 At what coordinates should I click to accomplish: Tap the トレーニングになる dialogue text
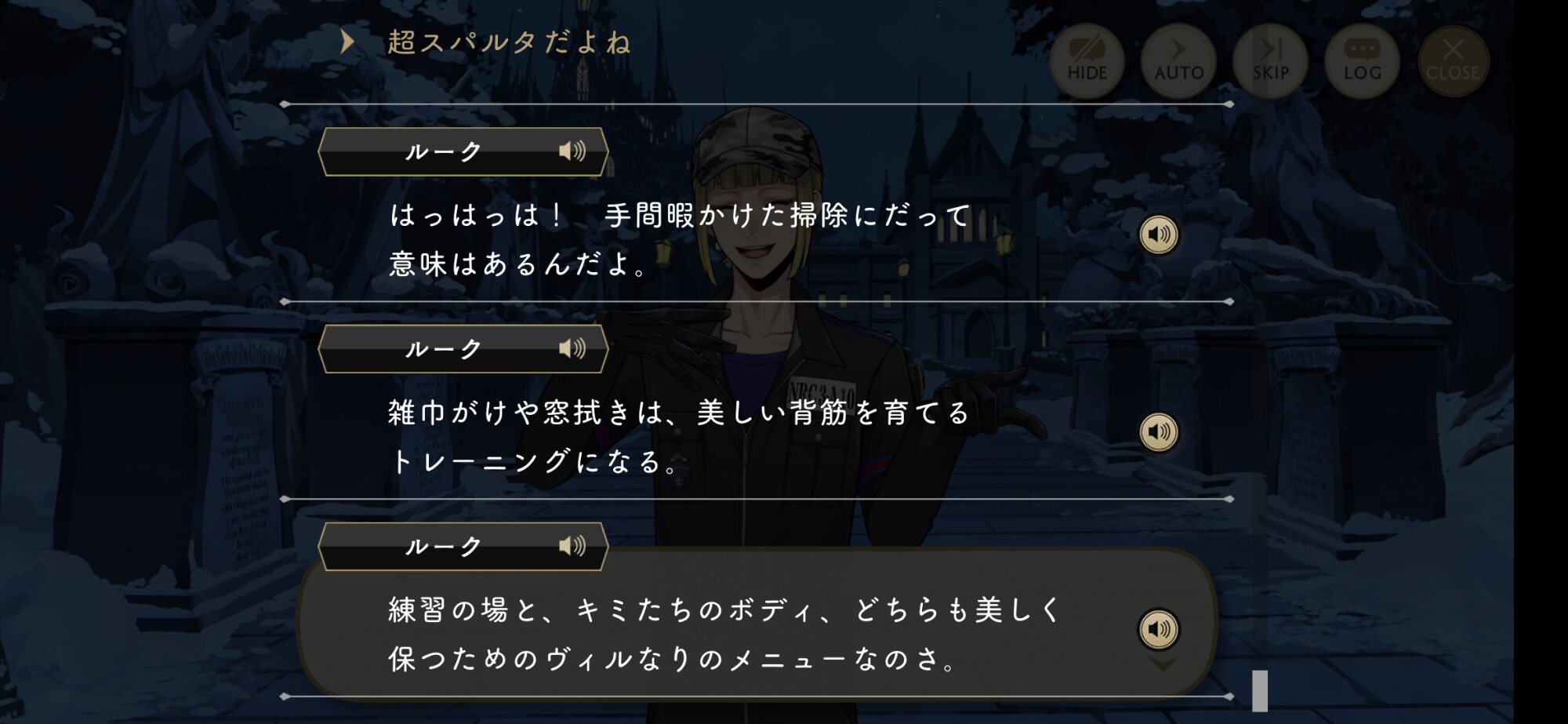click(x=534, y=462)
